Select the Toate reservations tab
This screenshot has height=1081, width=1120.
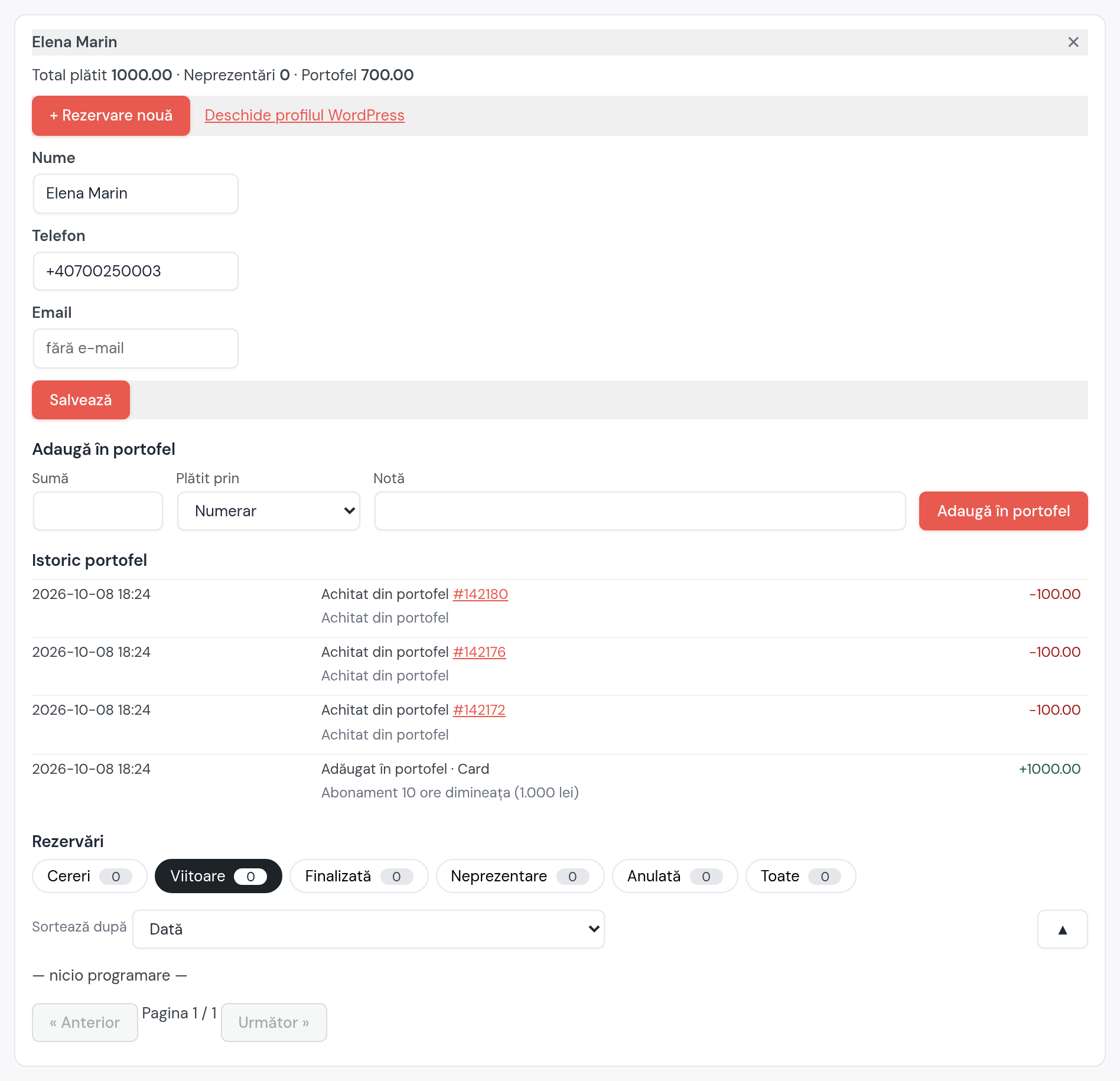(800, 876)
